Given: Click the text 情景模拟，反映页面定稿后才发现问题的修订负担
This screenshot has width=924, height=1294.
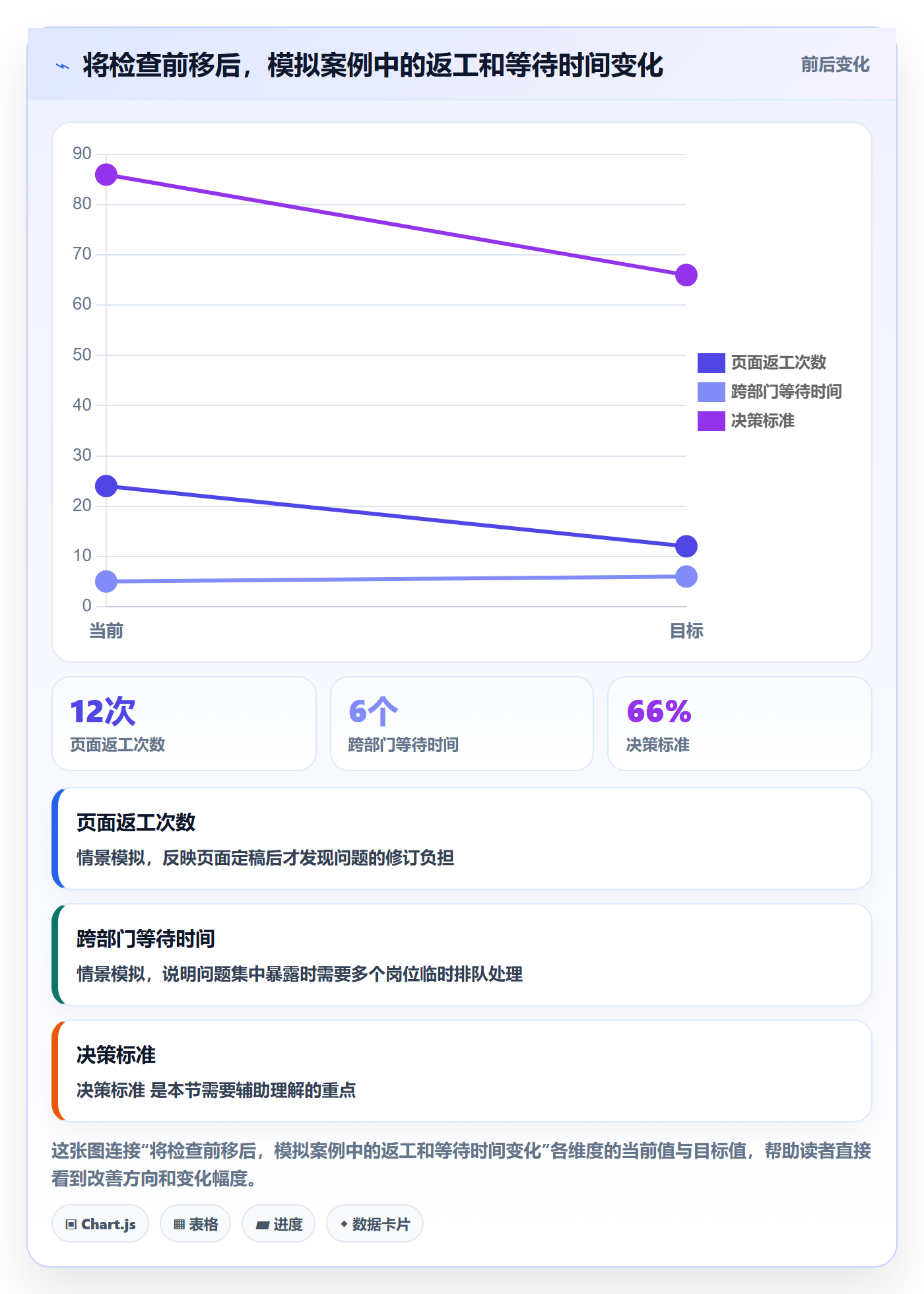Looking at the screenshot, I should pyautogui.click(x=265, y=858).
